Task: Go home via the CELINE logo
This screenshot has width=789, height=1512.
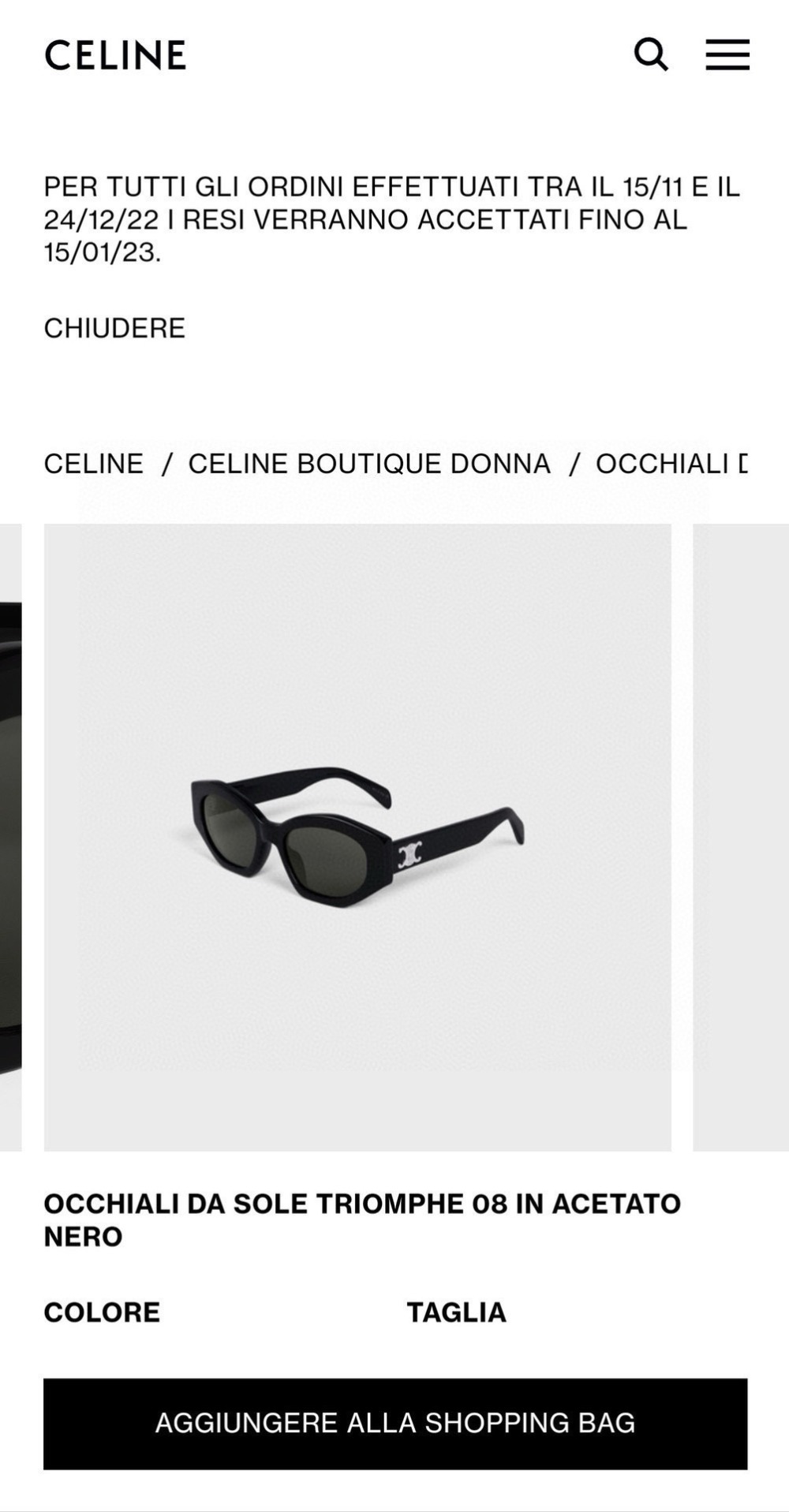Action: point(115,55)
